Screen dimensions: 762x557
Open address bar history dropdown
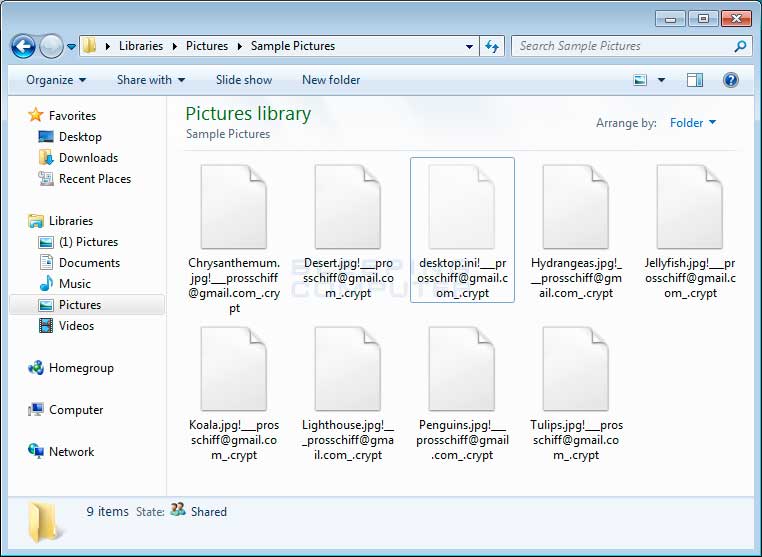pos(469,47)
